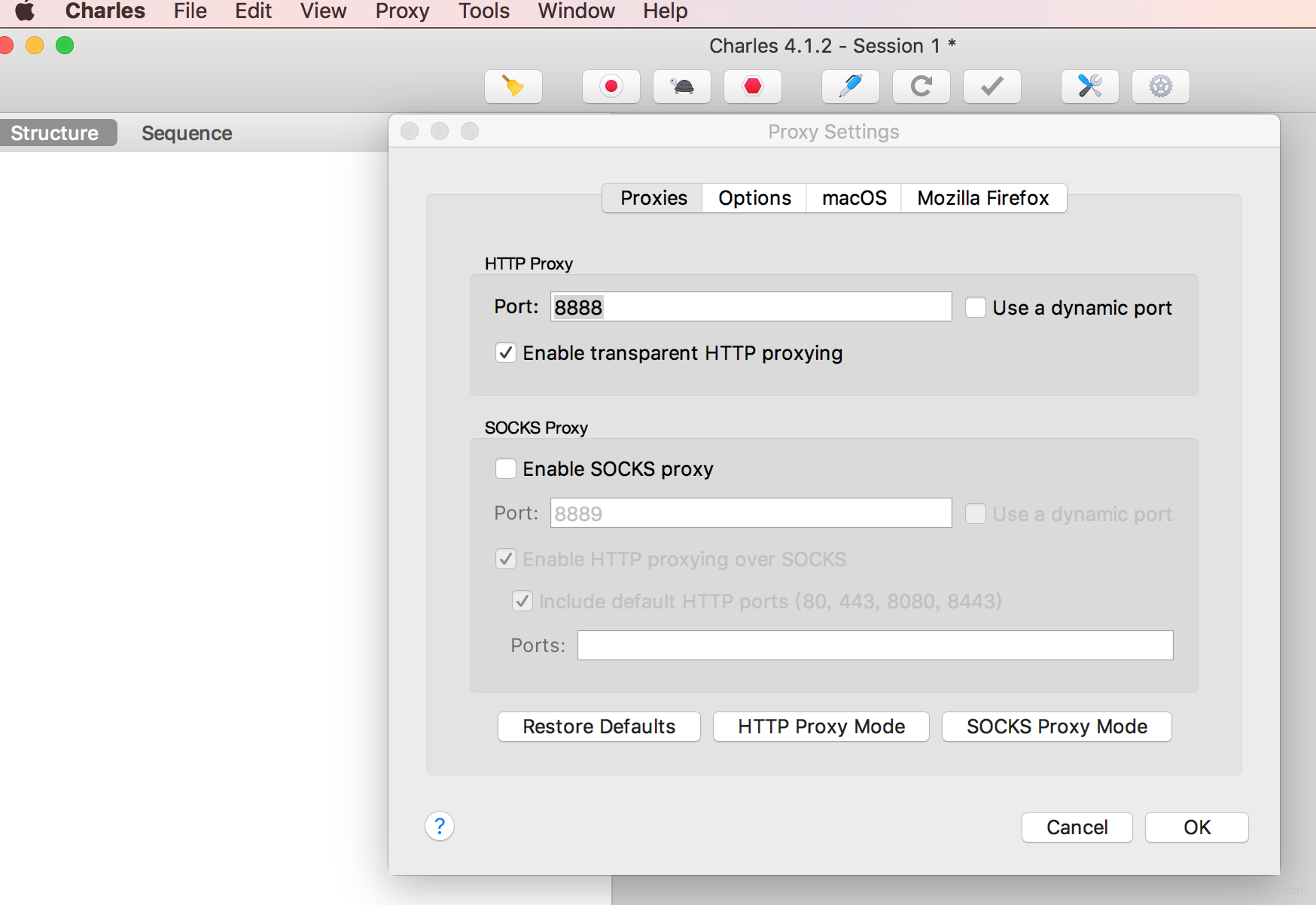Screen dimensions: 1316x905
Task: Maximize the Charles window with the green button
Action: coord(65,45)
